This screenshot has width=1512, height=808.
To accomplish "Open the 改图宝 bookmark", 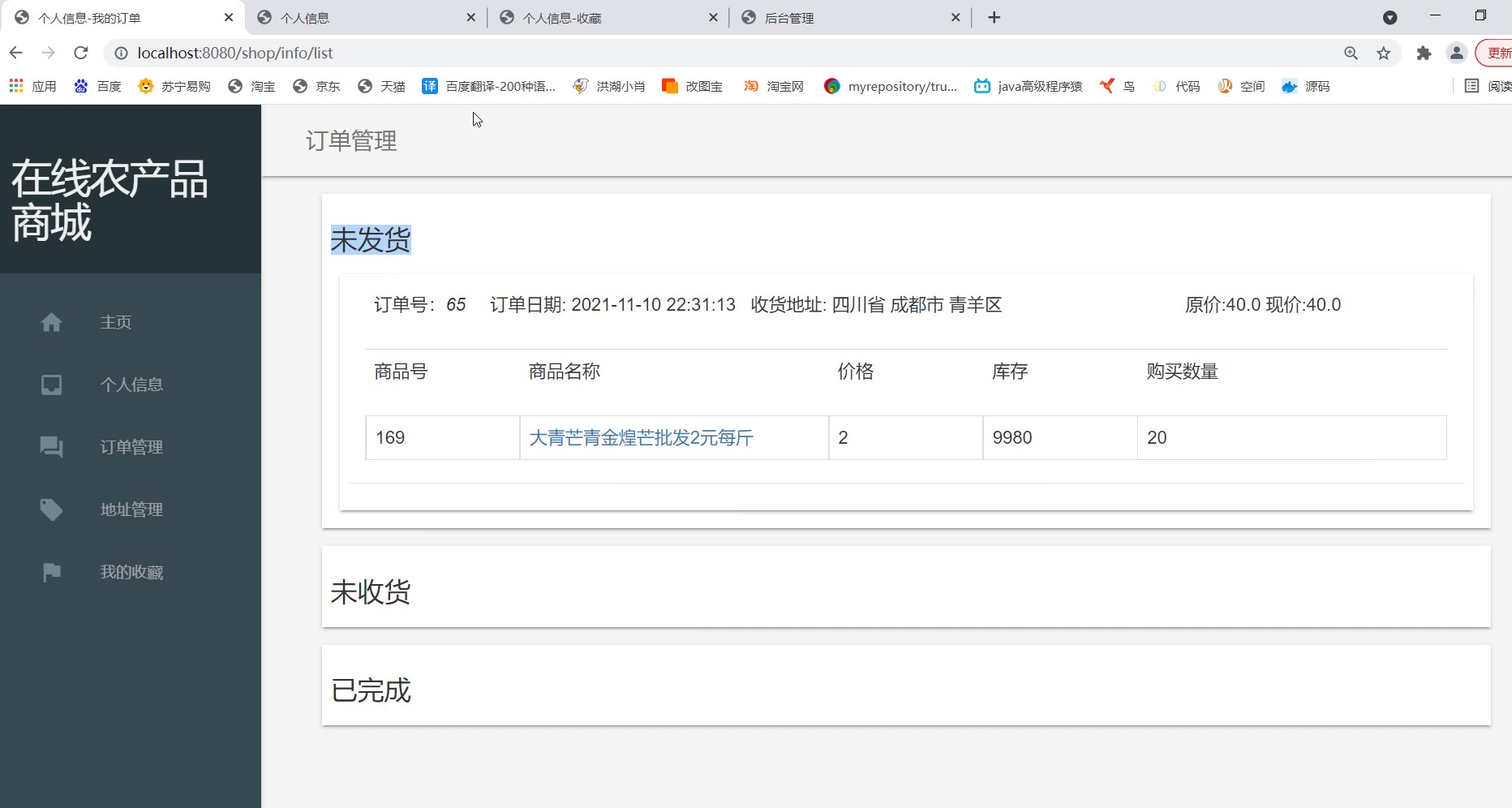I will point(693,86).
